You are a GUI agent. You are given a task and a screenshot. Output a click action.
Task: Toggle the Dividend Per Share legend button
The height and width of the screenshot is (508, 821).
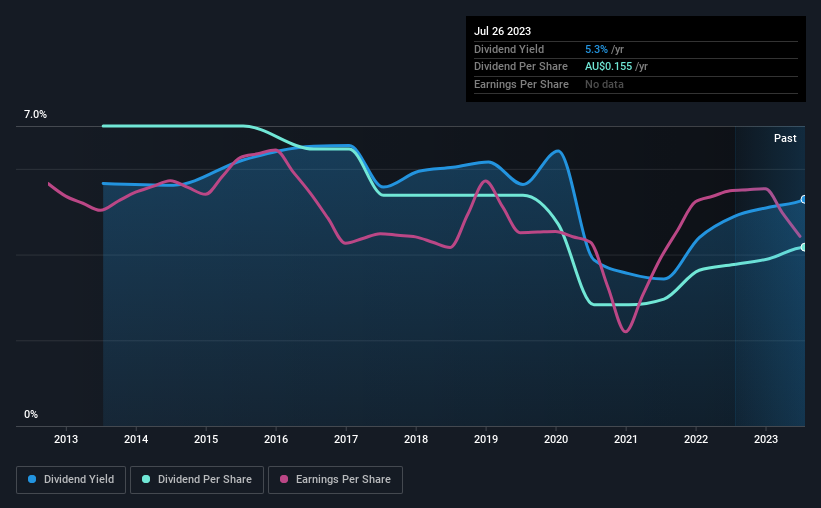pos(197,480)
